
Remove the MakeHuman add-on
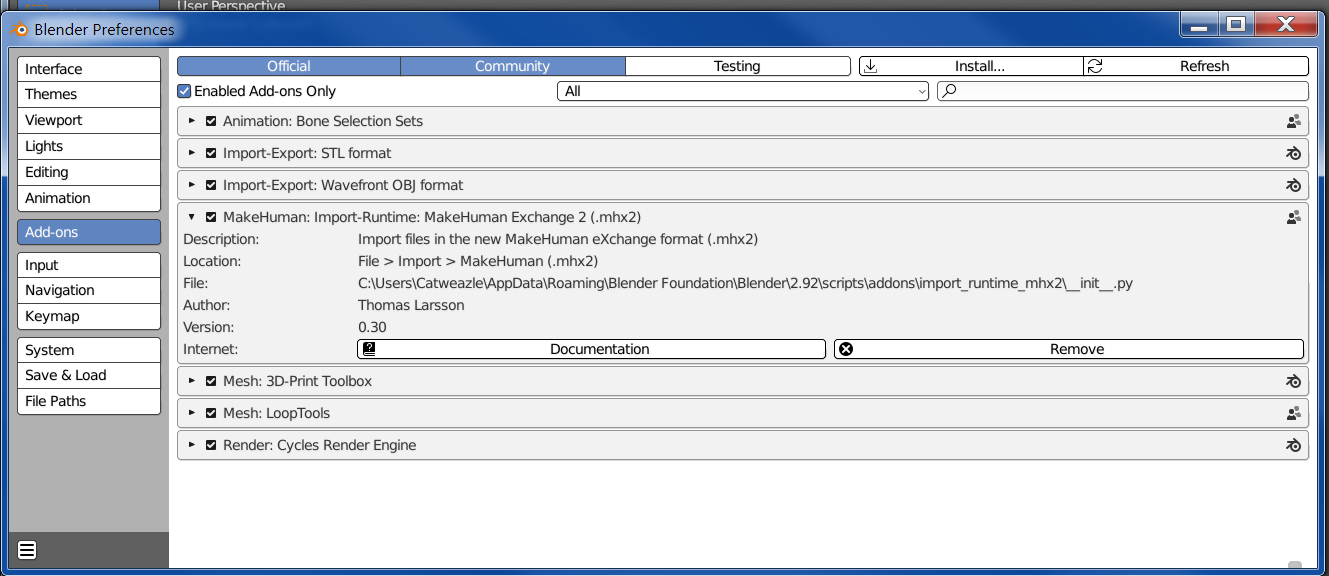pyautogui.click(x=1068, y=349)
